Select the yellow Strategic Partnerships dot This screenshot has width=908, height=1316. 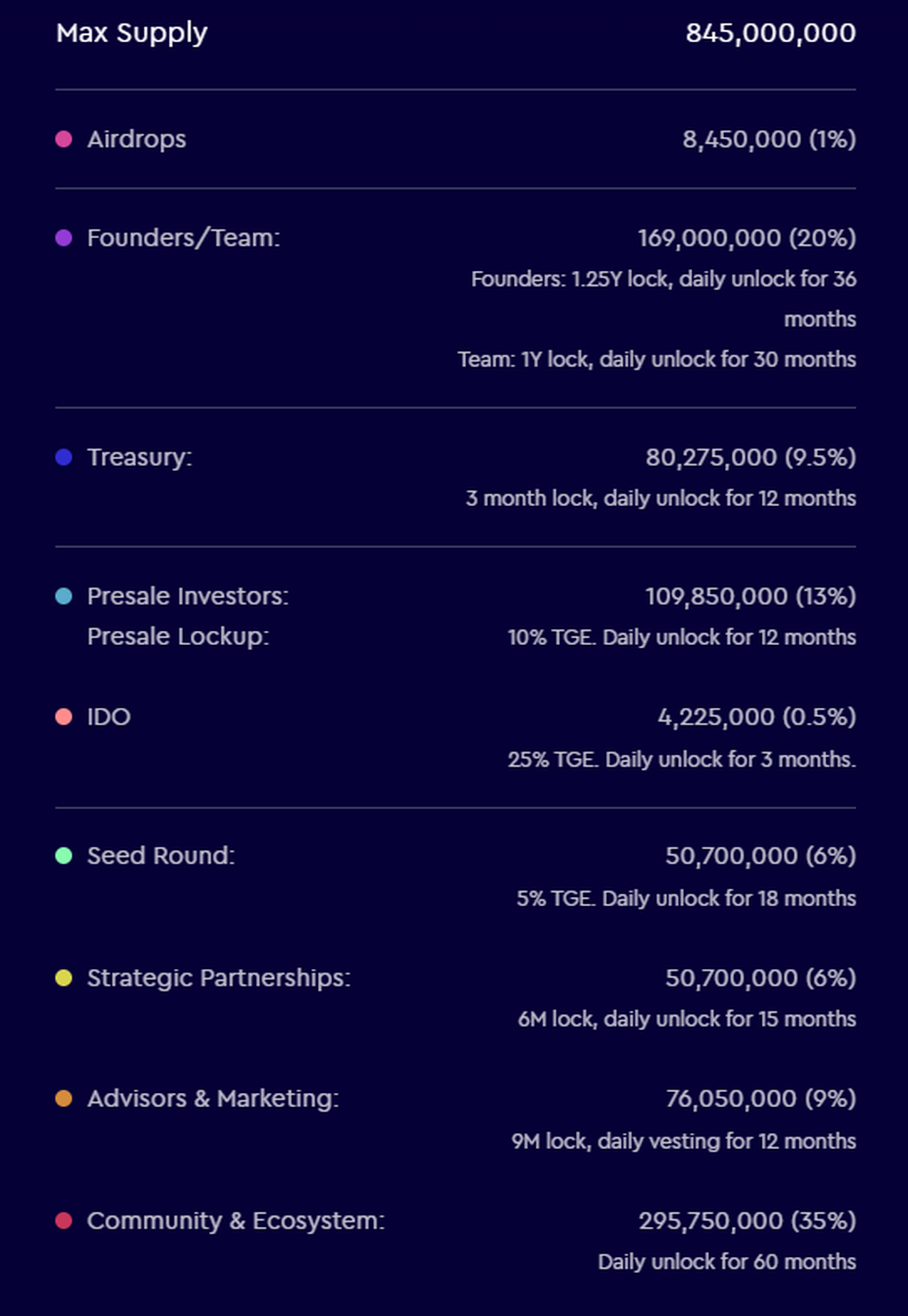[x=64, y=978]
